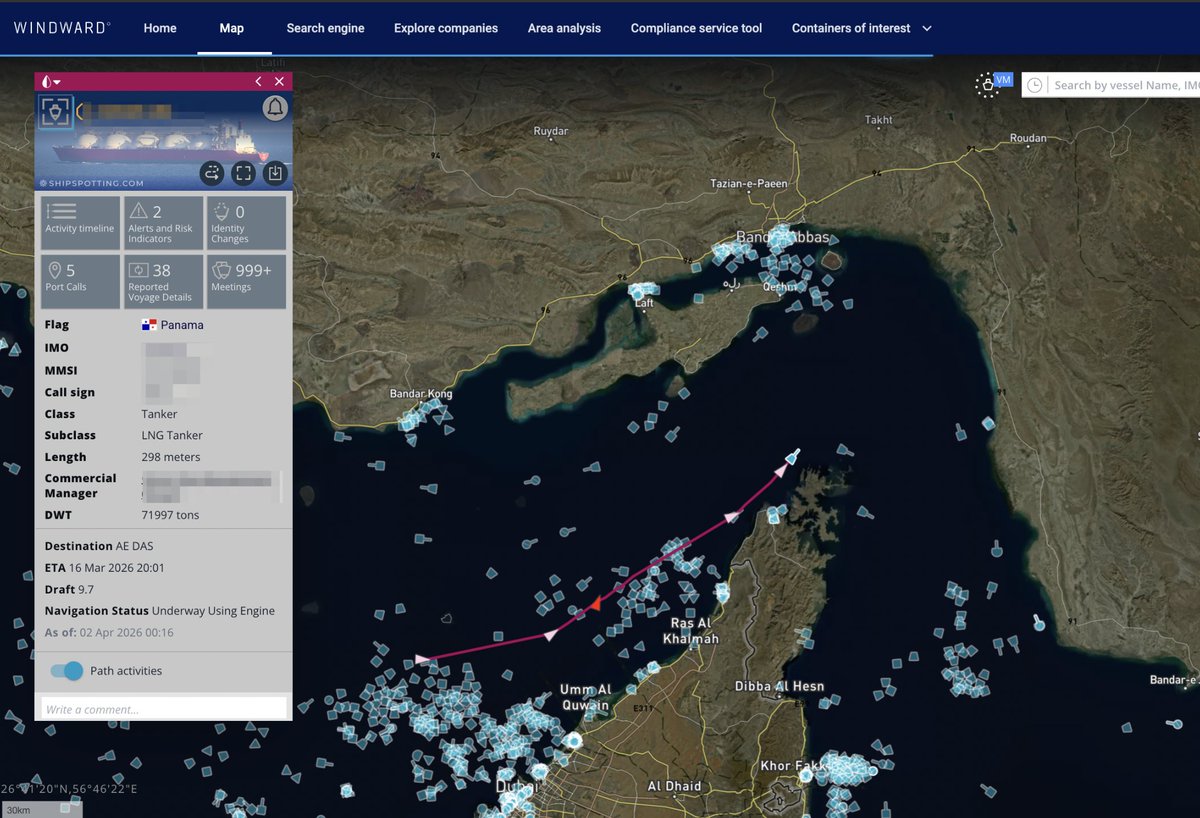This screenshot has height=818, width=1200.
Task: Click the Dibba Al Hesn map label
Action: coord(779,686)
